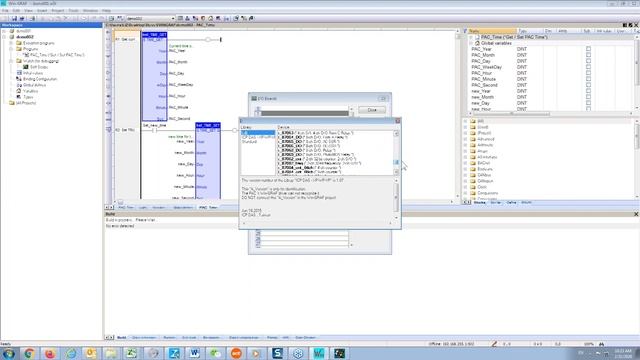Screen dimensions: 640x360
Task: Click the Global variables icon in variable grid
Action: coord(477,43)
